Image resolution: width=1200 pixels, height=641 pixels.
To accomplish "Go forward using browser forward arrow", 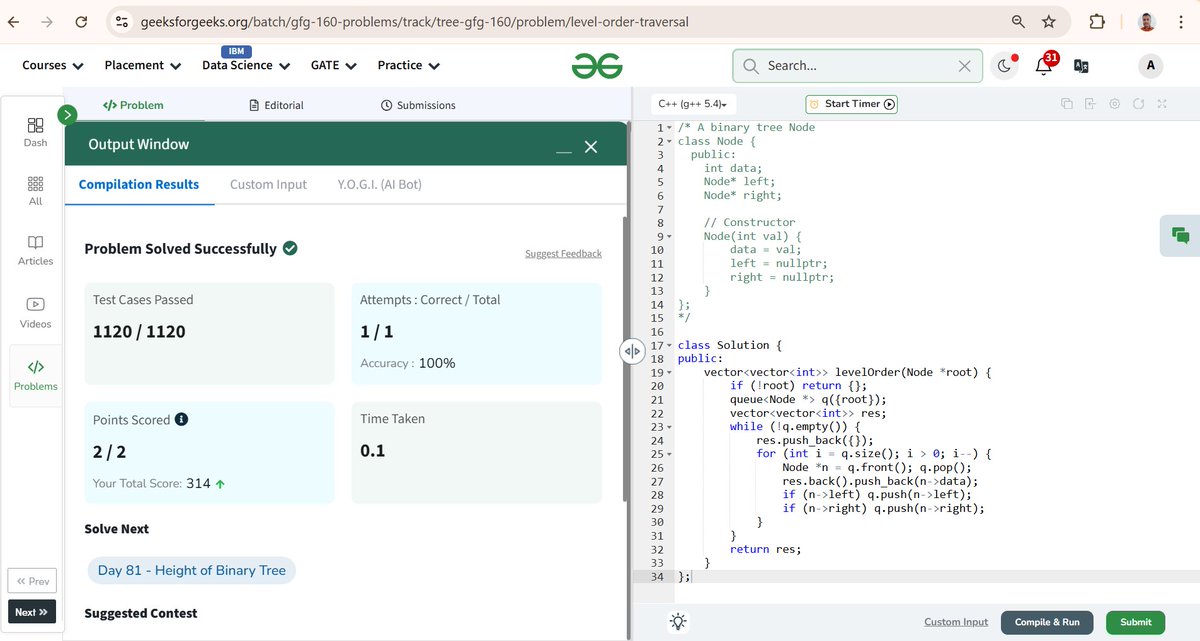I will [47, 21].
